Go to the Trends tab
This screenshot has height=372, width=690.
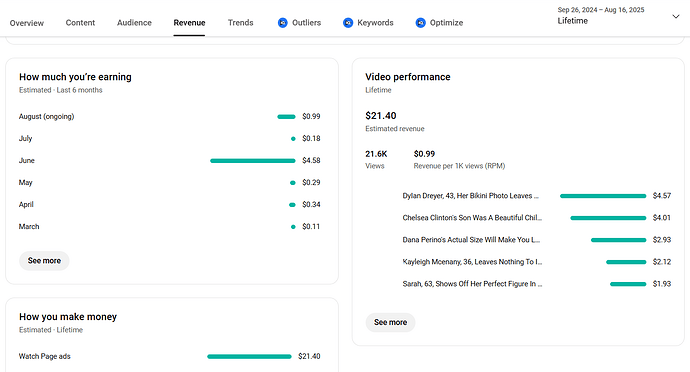241,22
